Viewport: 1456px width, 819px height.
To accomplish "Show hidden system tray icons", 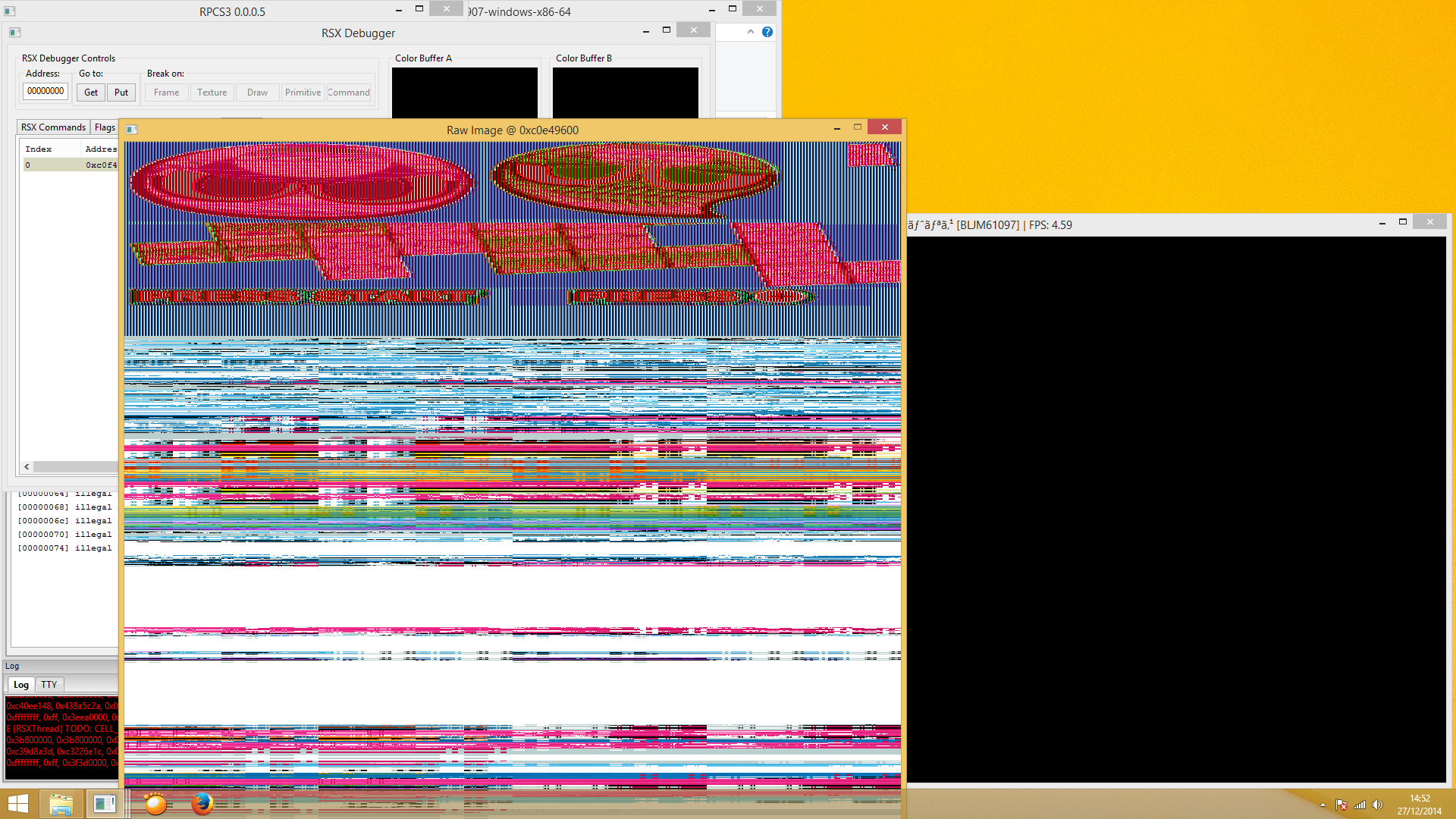I will point(1323,805).
